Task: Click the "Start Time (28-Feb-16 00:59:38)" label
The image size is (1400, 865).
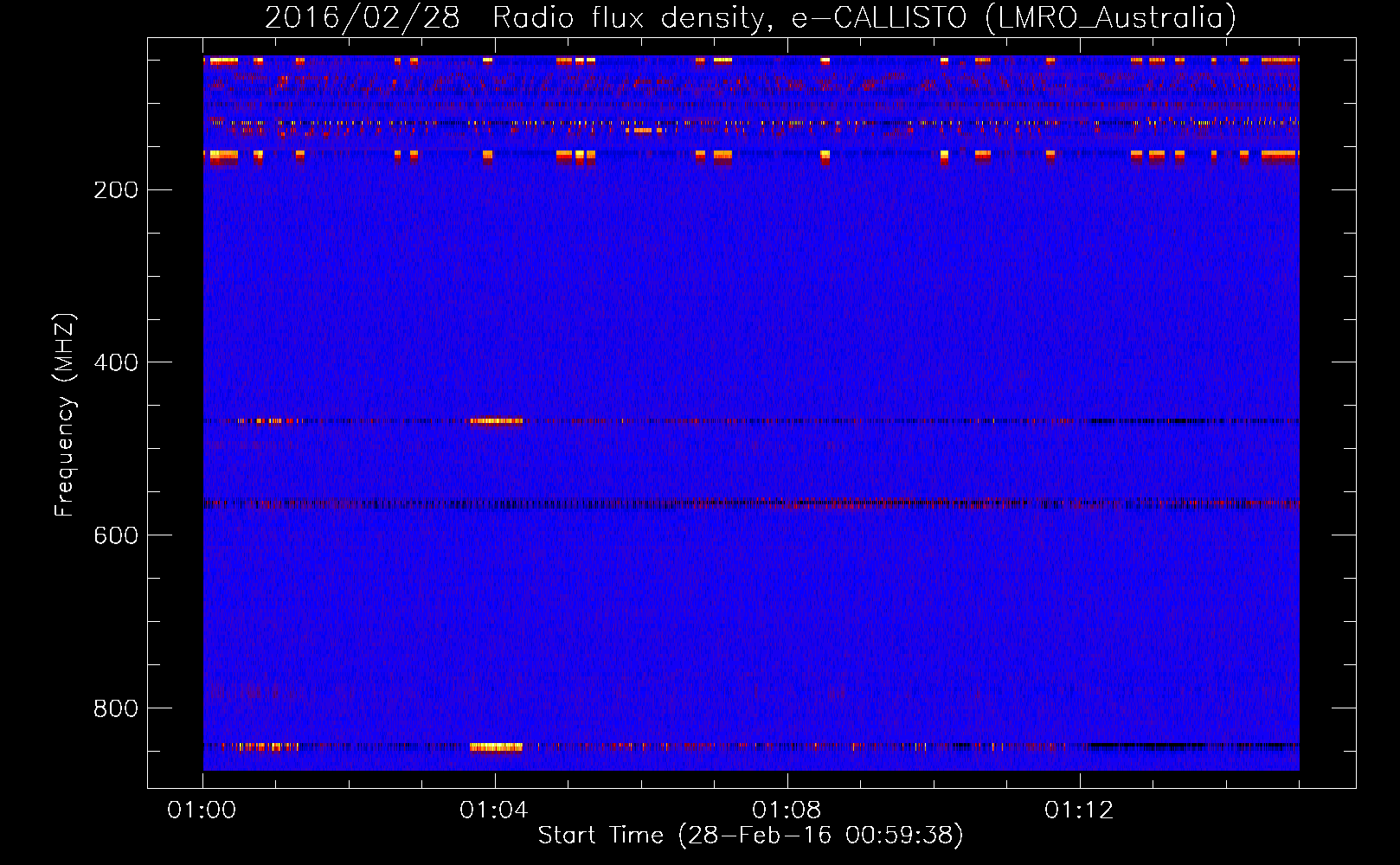Action: pos(750,835)
